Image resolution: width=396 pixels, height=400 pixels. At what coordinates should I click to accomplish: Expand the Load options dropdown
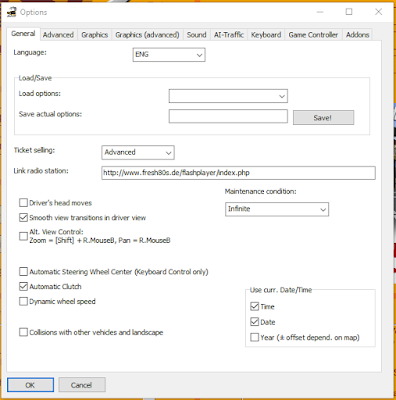point(228,96)
